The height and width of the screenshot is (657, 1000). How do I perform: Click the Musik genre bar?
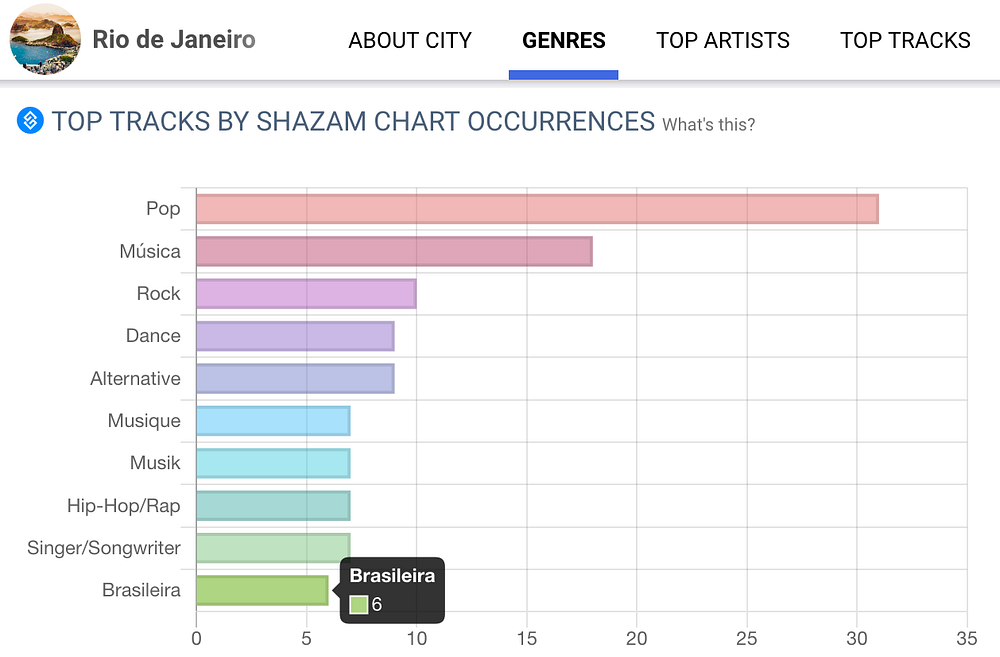273,463
